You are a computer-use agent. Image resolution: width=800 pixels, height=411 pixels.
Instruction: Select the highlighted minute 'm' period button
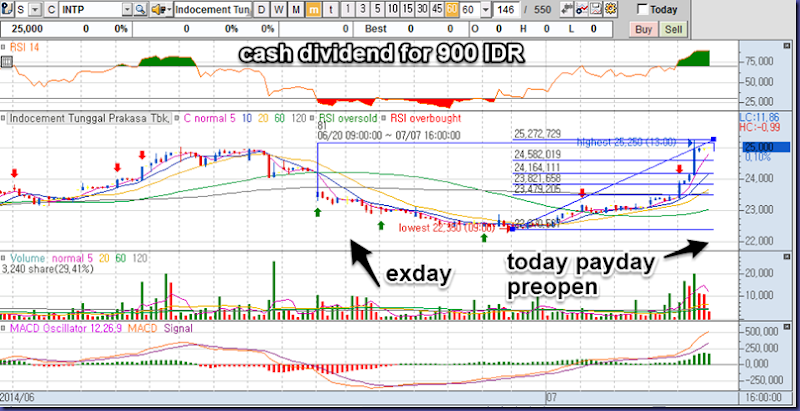(x=314, y=9)
